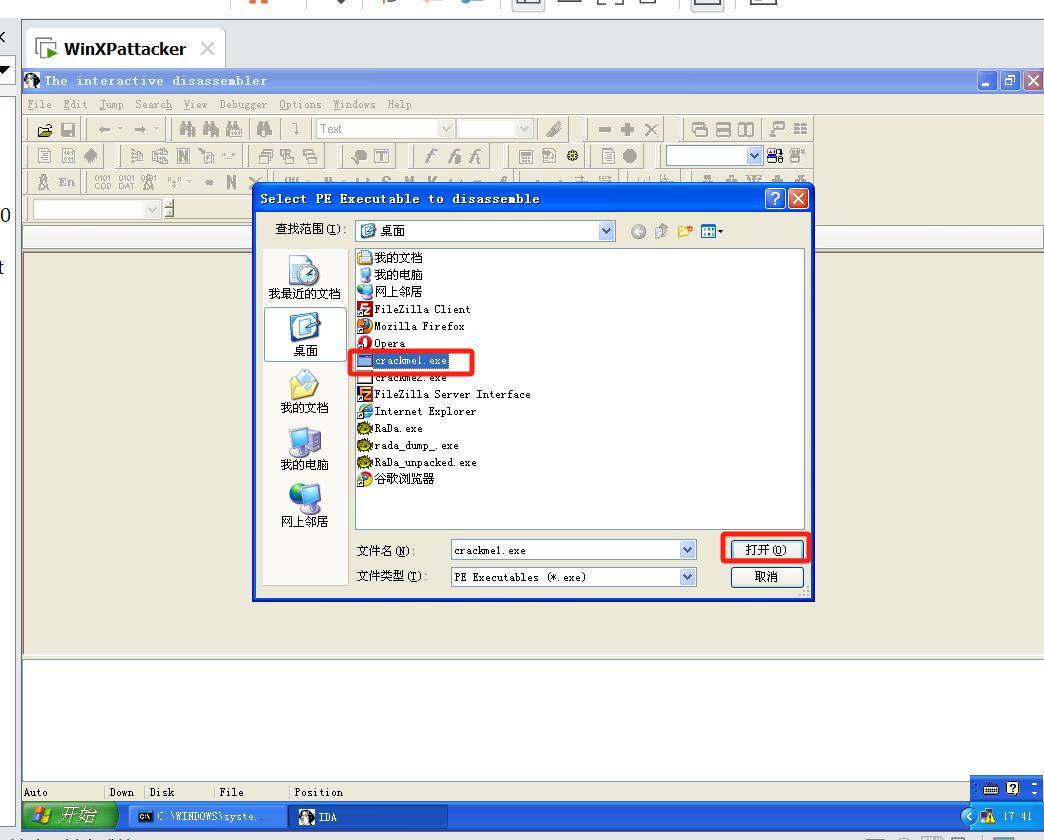Expand the 文件类型 file type dropdown
The image size is (1044, 840).
687,576
